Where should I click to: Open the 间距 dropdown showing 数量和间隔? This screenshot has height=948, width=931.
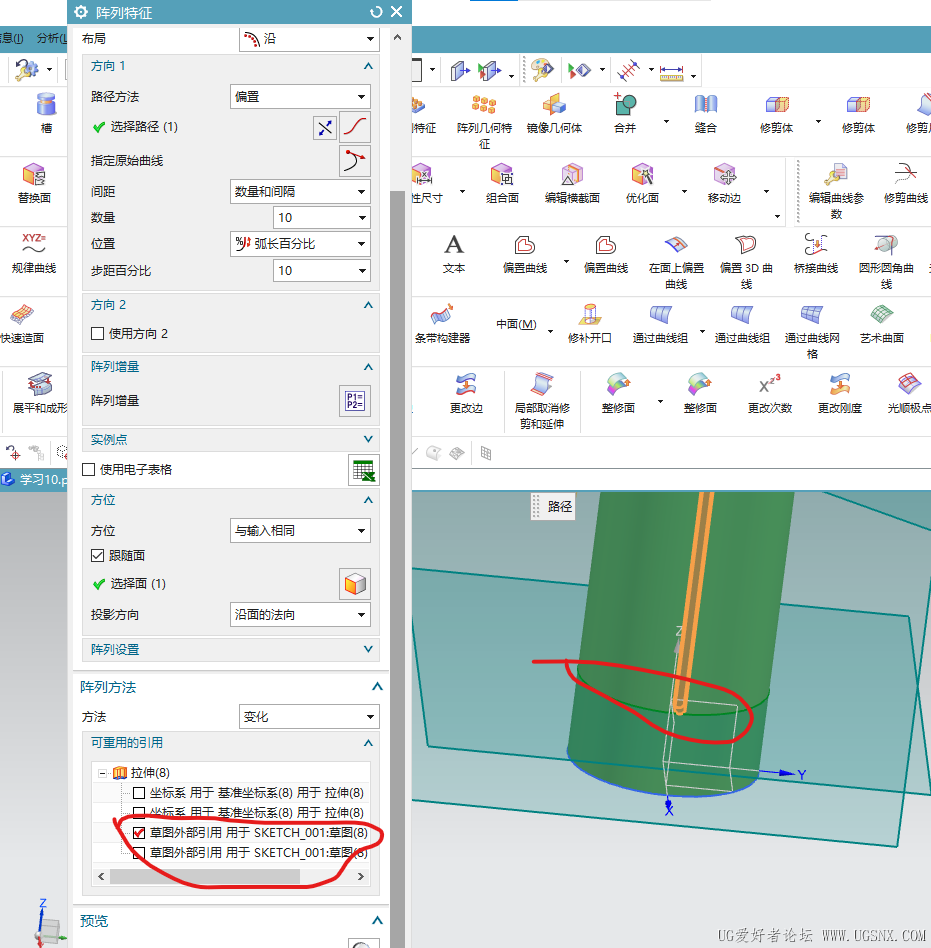point(300,192)
